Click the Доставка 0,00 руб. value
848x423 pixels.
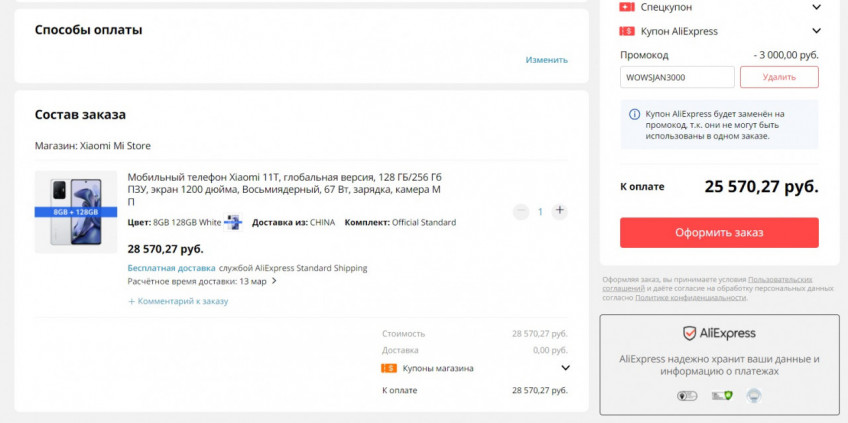pos(550,350)
